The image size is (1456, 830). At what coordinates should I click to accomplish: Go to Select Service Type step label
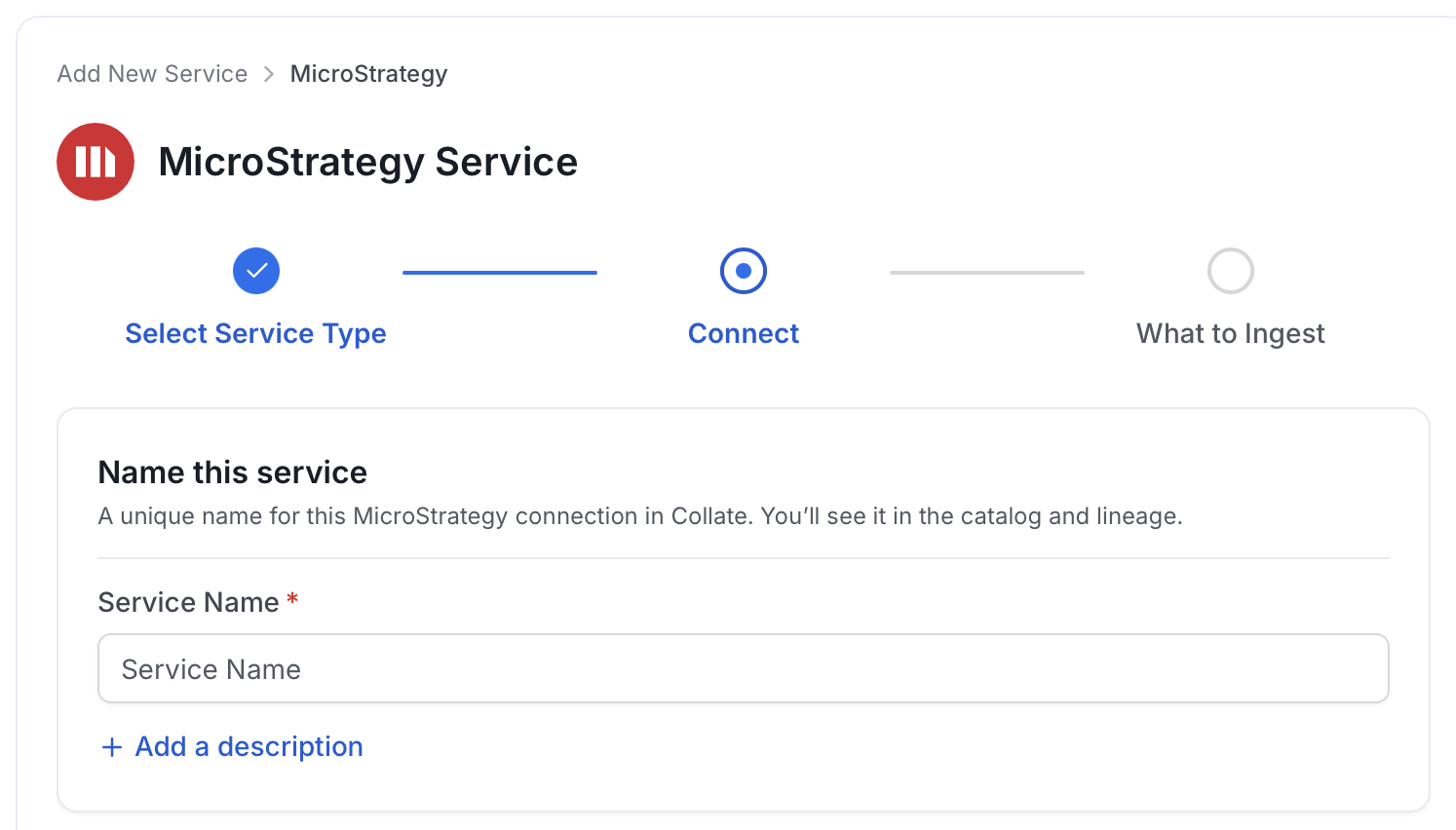256,333
